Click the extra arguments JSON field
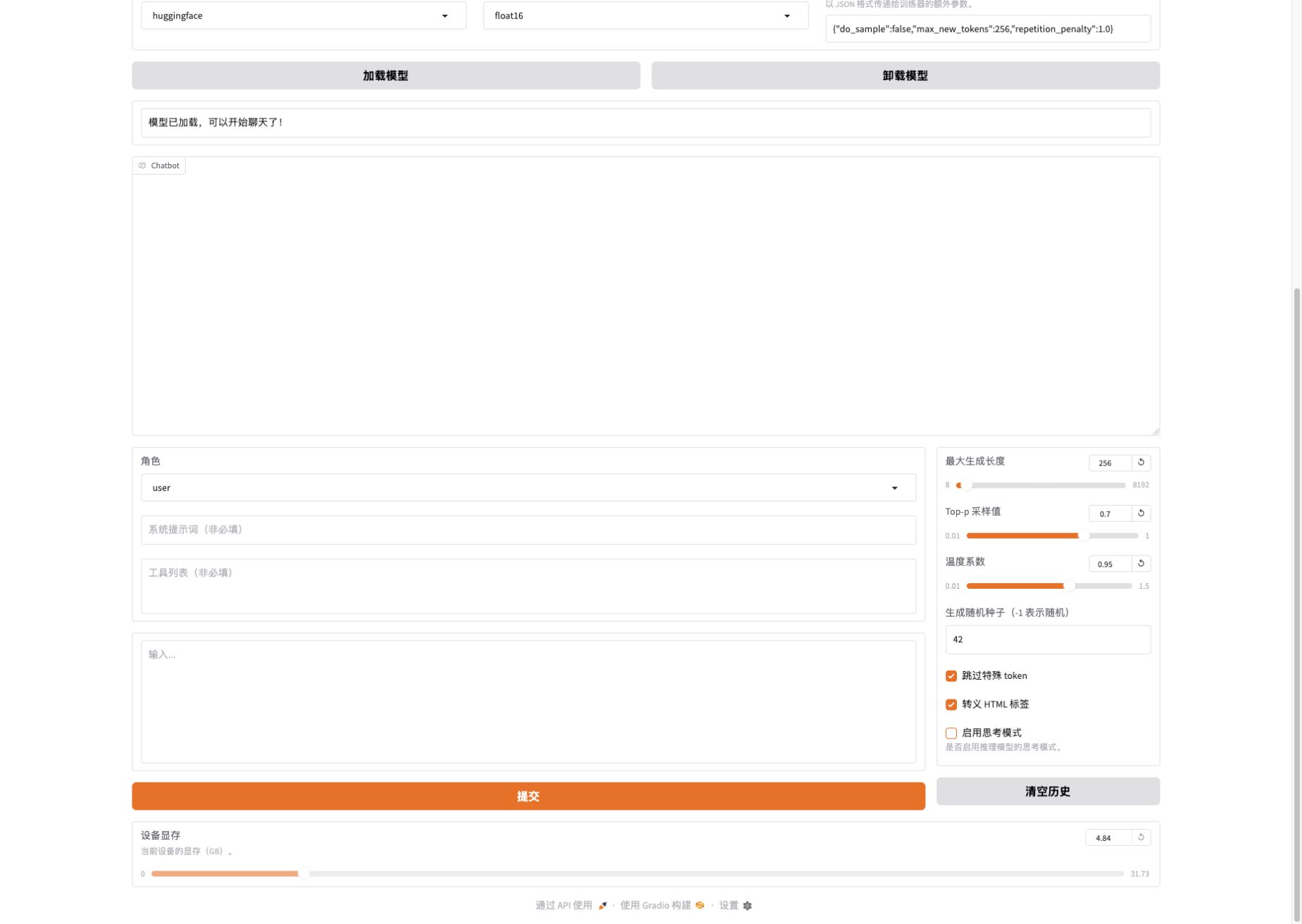The height and width of the screenshot is (924, 1302). pos(988,29)
